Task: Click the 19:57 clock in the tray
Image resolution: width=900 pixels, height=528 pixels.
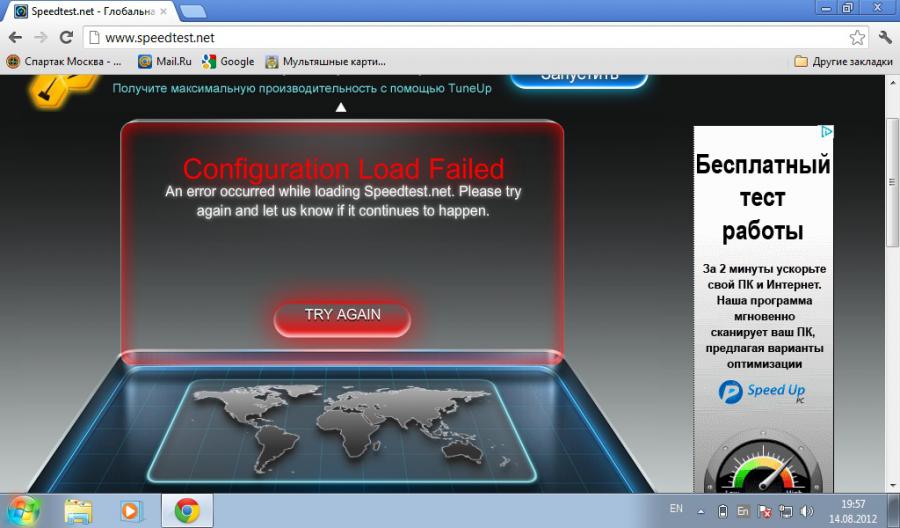Action: tap(853, 504)
